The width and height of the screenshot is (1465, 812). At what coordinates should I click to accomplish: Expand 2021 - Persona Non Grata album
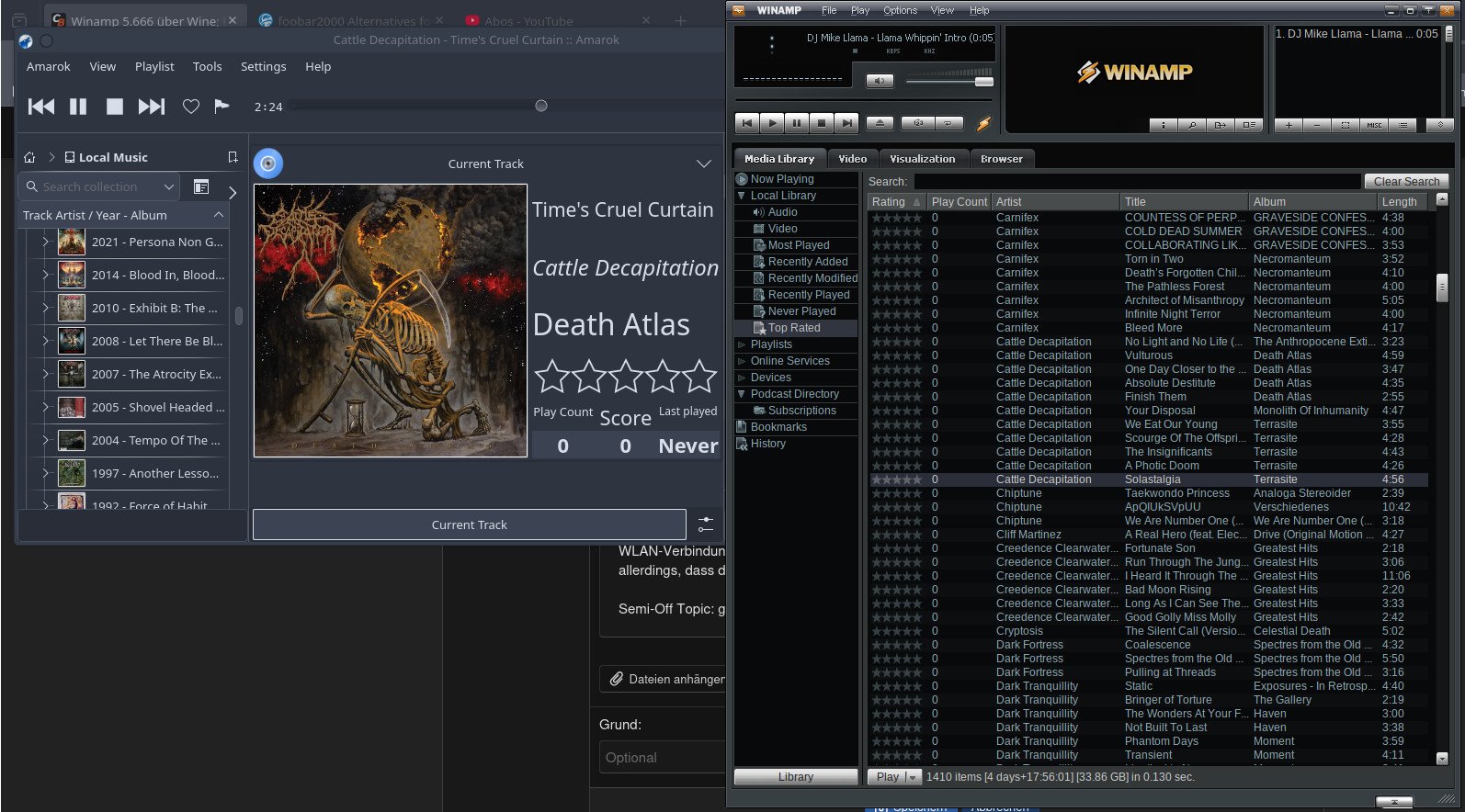[45, 242]
